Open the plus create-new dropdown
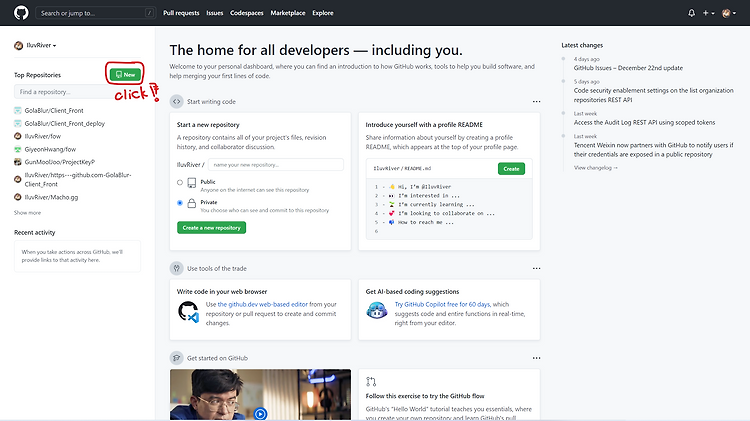 (x=708, y=13)
